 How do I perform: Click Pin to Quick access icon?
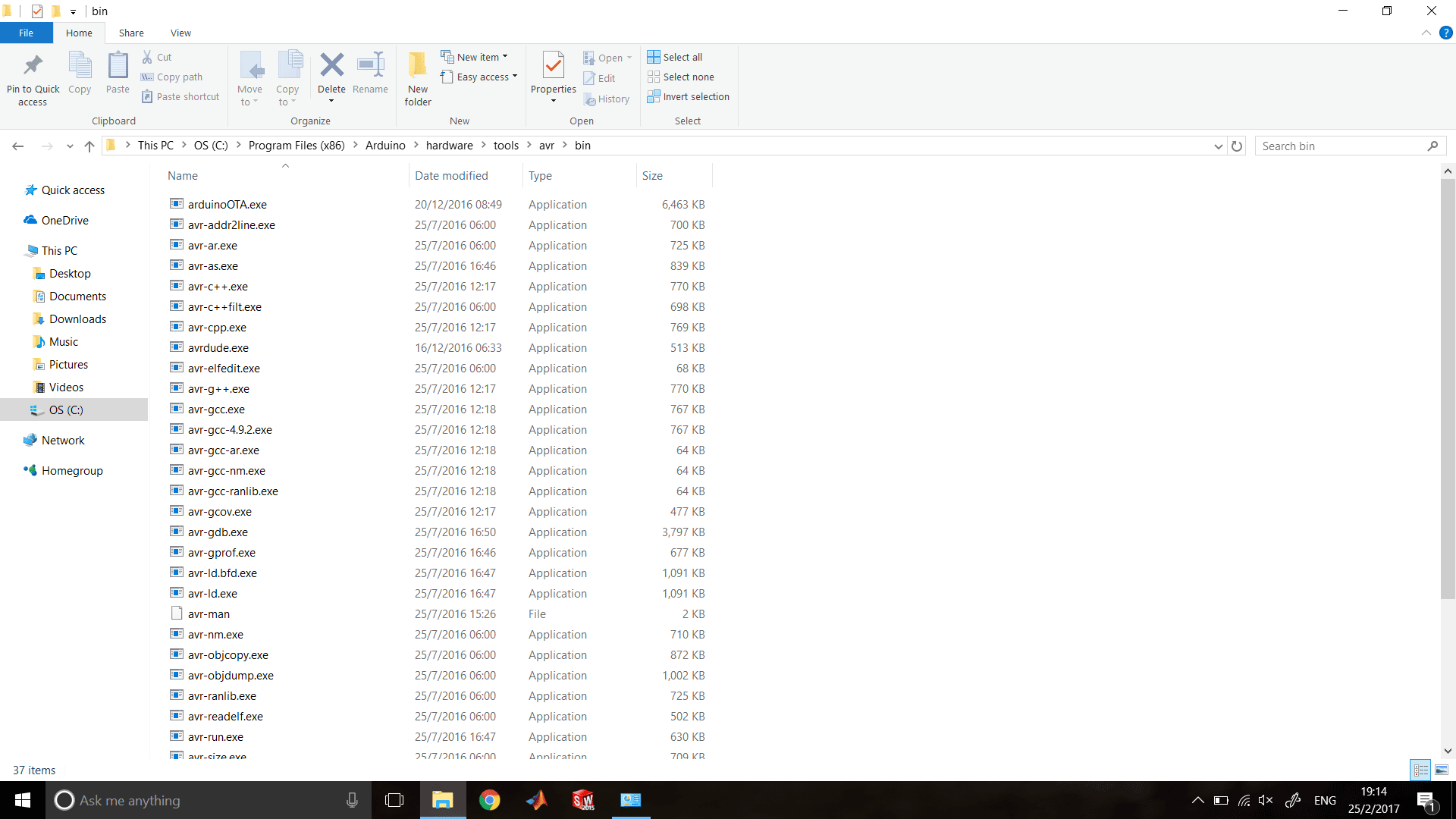coord(33,67)
